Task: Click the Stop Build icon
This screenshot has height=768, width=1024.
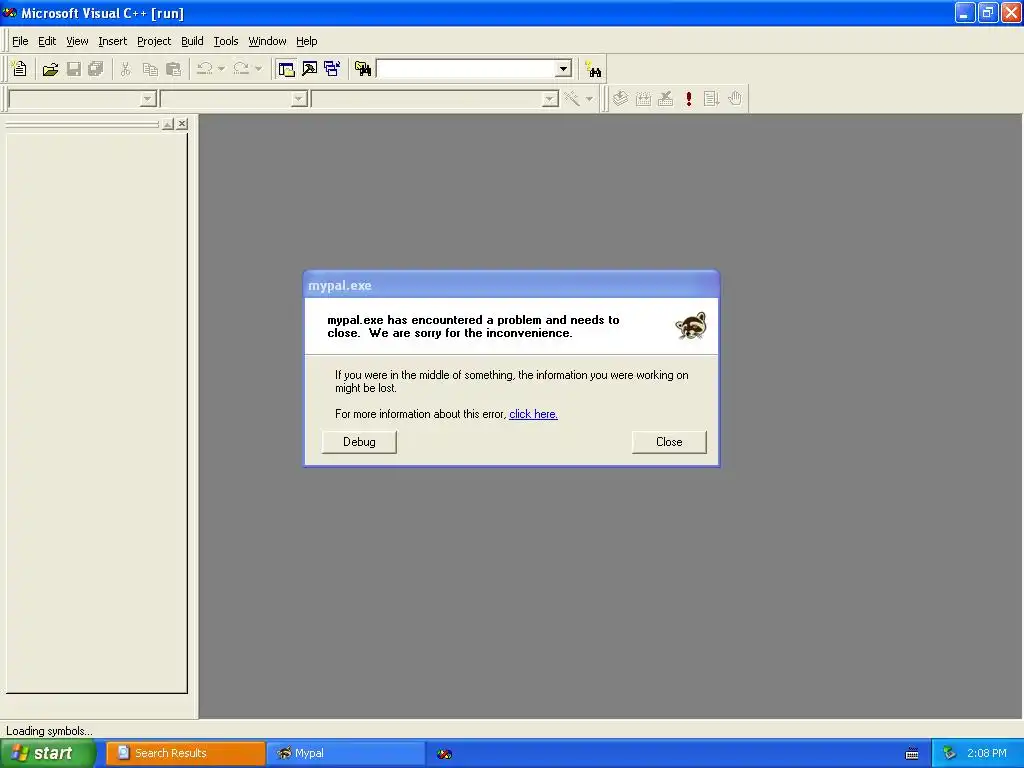Action: click(665, 99)
